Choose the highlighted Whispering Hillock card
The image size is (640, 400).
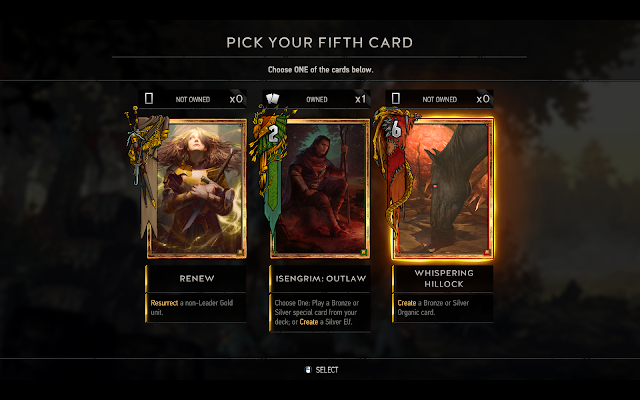pyautogui.click(x=443, y=189)
